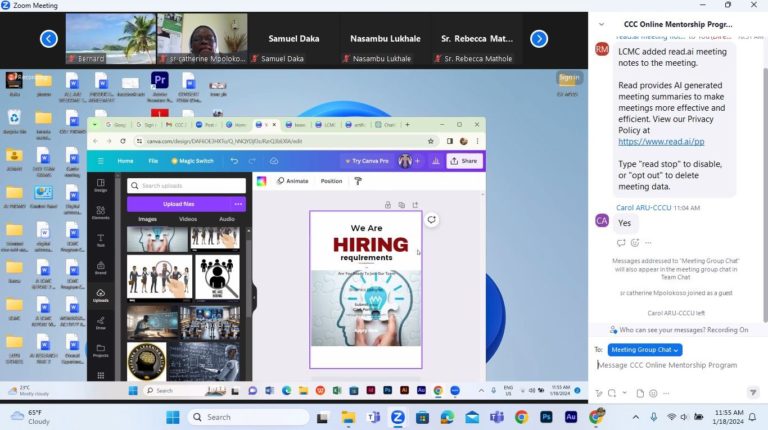Click the Animate button in Canva
The image size is (768, 430).
292,181
